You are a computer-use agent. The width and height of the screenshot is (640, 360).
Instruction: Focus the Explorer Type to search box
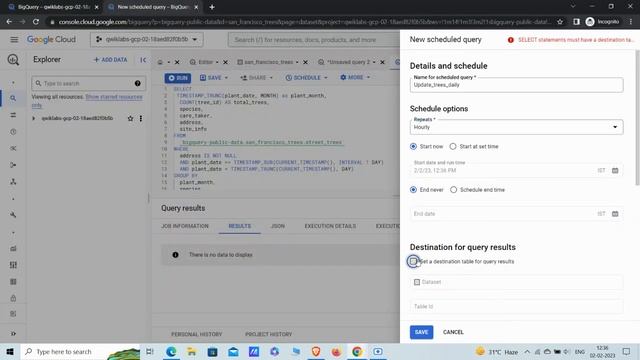[89, 83]
